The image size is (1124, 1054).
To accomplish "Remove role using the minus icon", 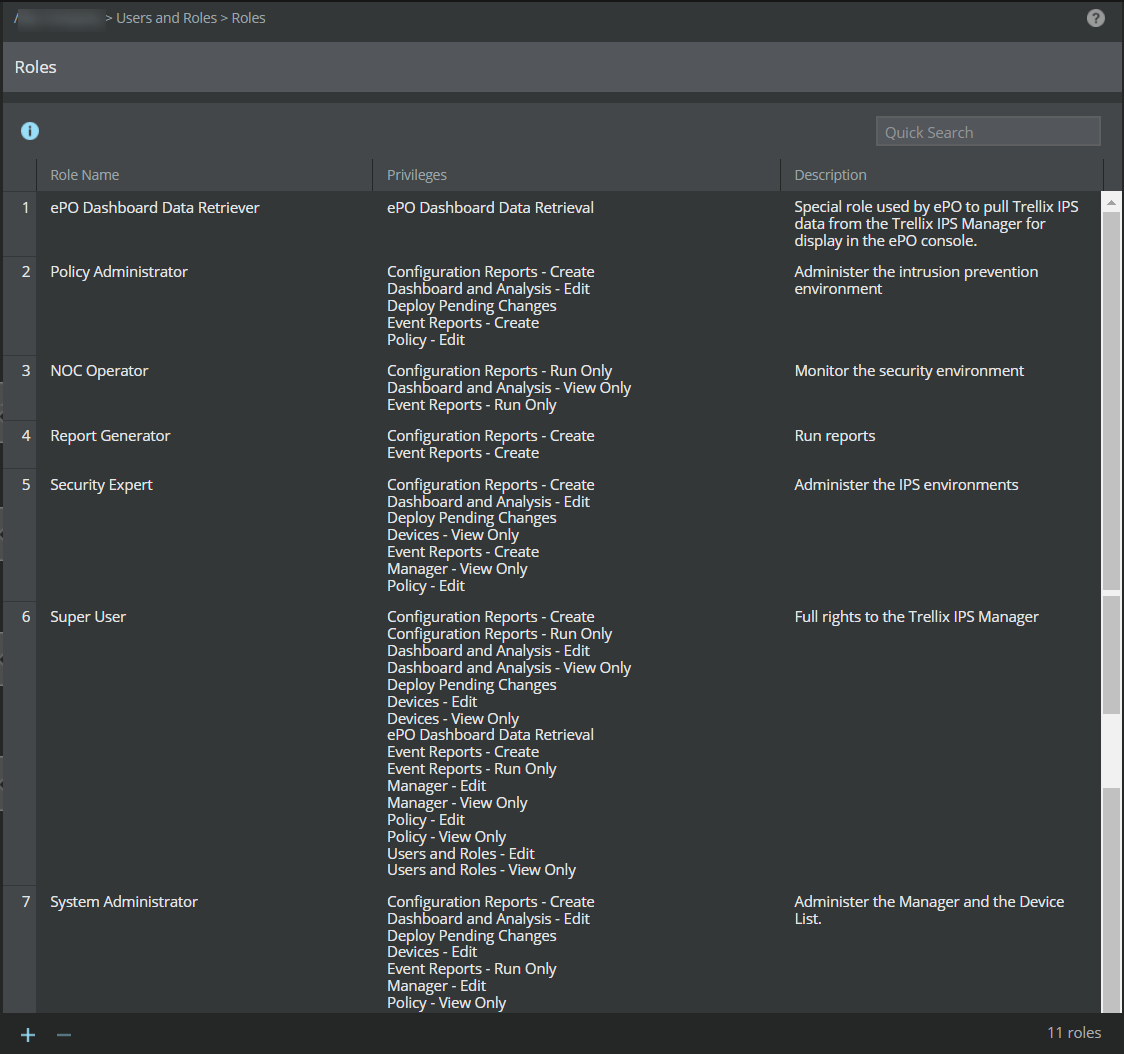I will point(64,1035).
